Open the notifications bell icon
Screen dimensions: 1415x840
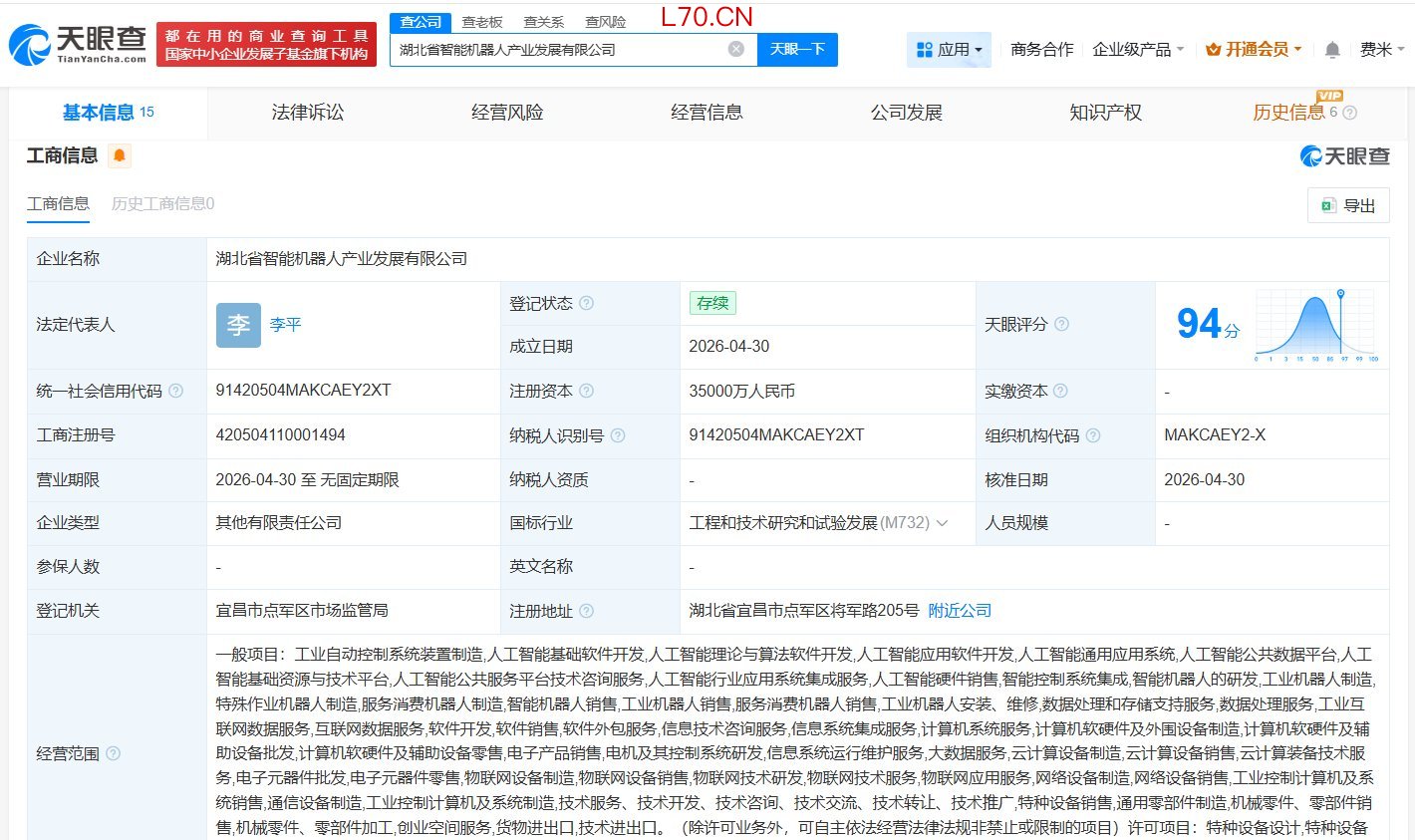tap(1332, 49)
